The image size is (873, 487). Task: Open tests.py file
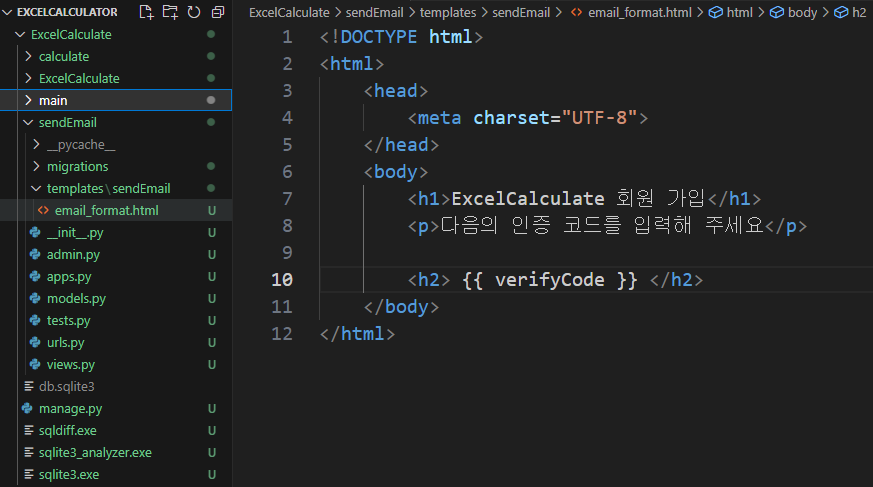[68, 321]
